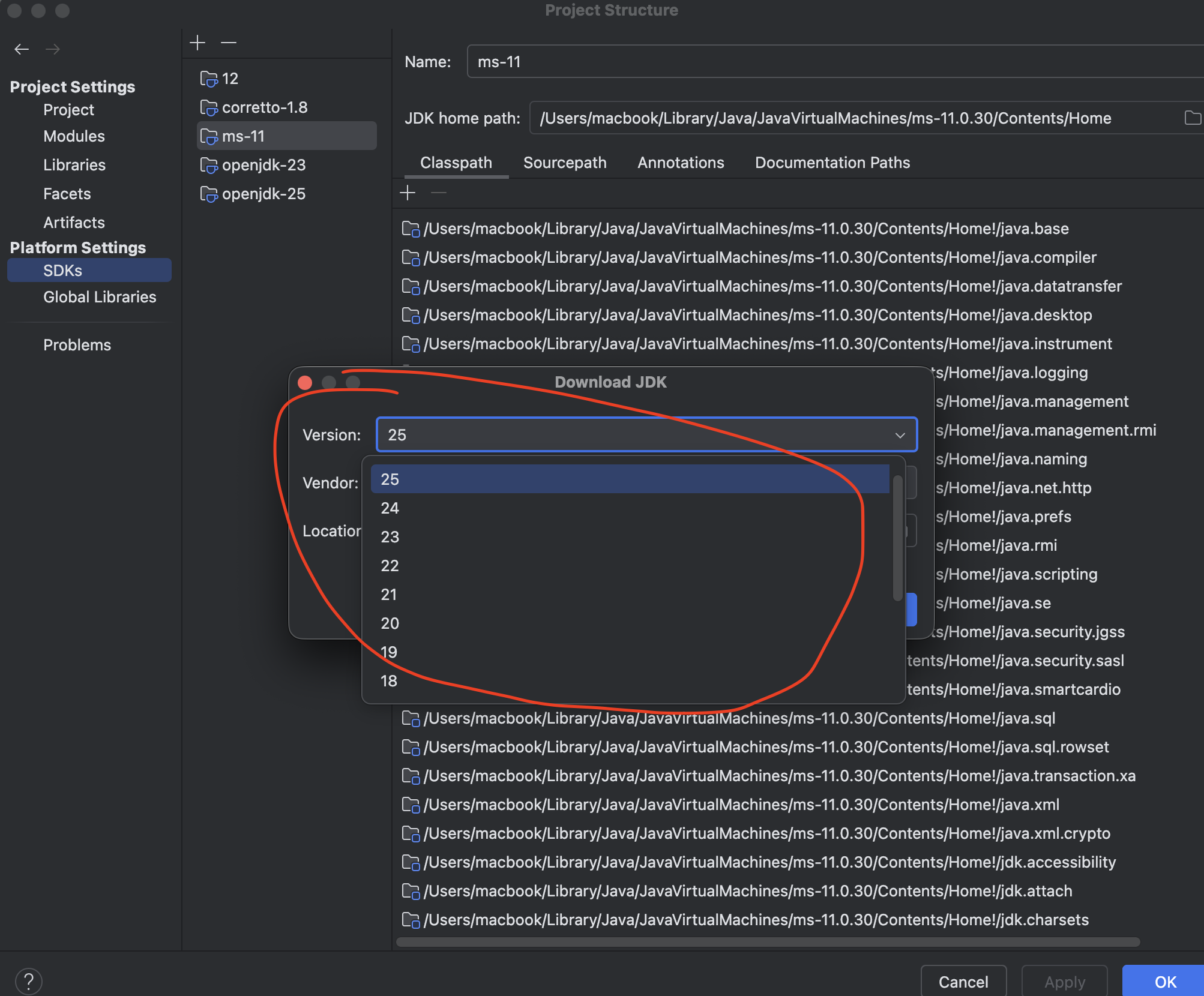Remove classpath entry with minus icon
This screenshot has height=996, width=1204.
[x=439, y=193]
